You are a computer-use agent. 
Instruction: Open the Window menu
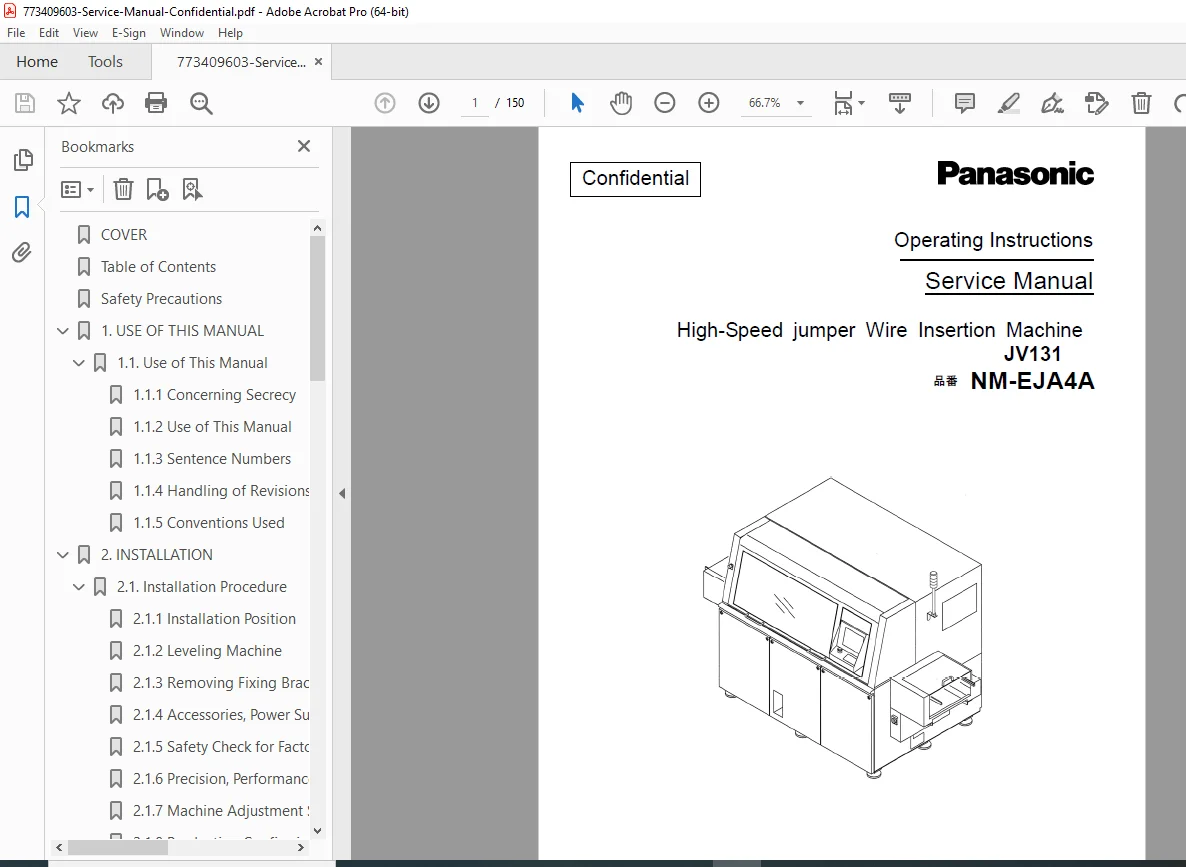182,33
